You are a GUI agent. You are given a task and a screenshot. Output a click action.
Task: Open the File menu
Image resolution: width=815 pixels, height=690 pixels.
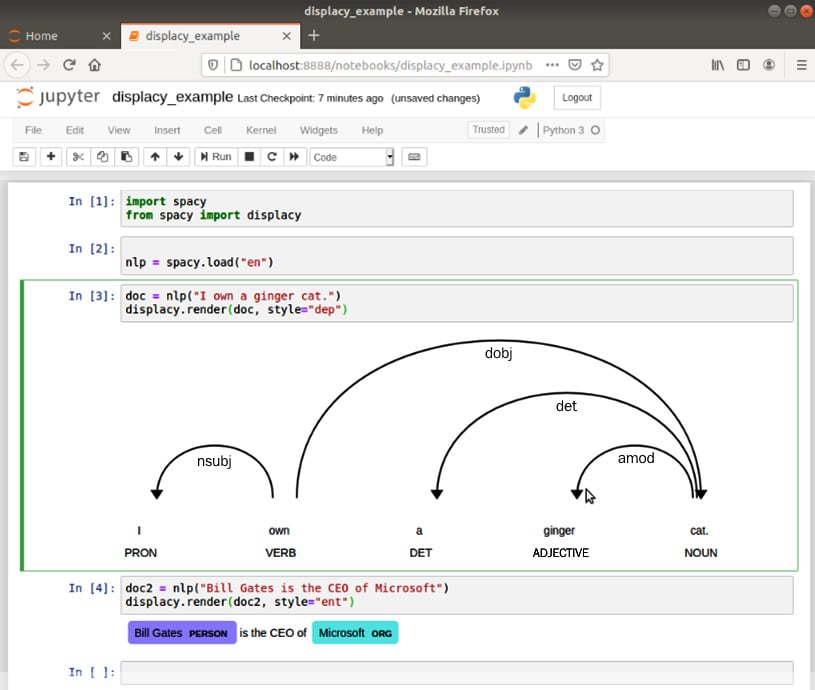(33, 130)
